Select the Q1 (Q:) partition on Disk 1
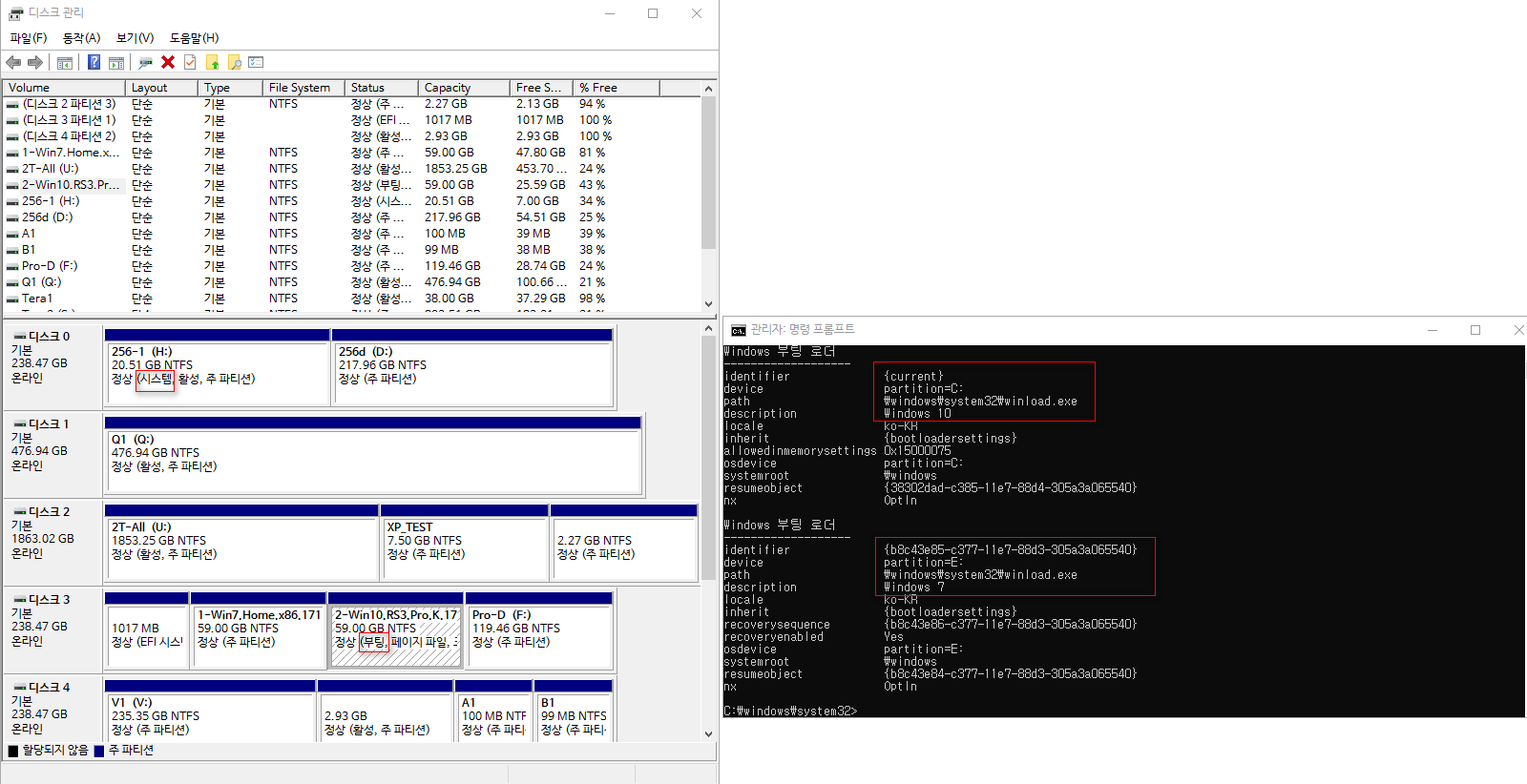Viewport: 1527px width, 784px height. tap(372, 455)
